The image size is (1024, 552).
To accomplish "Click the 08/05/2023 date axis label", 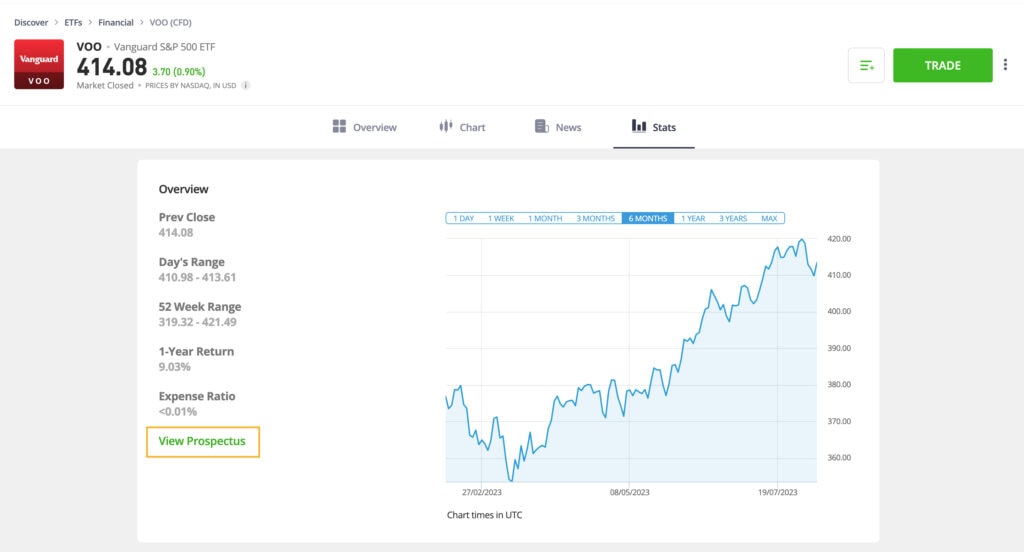I will pos(630,492).
